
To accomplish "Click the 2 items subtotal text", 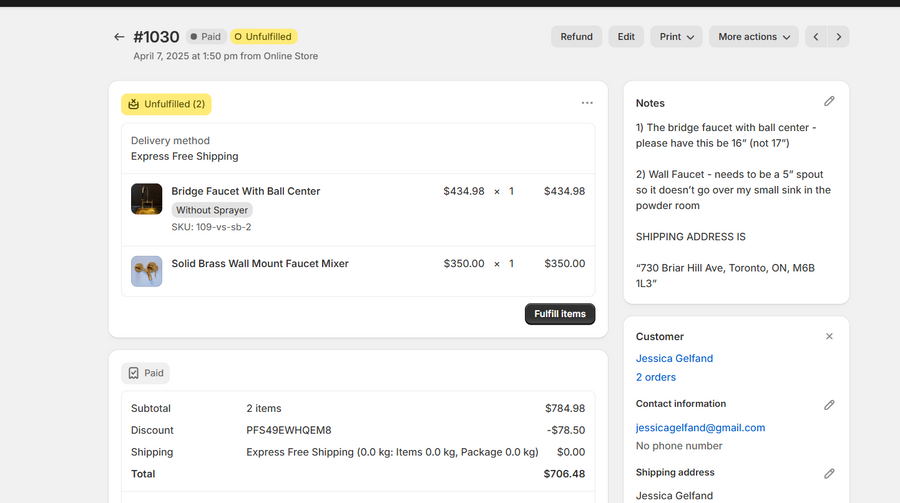I will [263, 408].
